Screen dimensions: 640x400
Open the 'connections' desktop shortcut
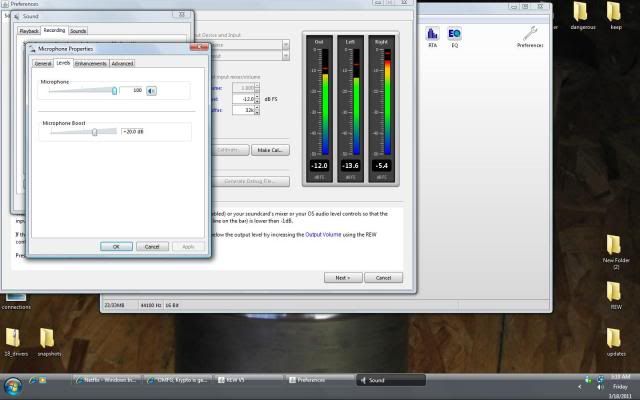tap(16, 302)
